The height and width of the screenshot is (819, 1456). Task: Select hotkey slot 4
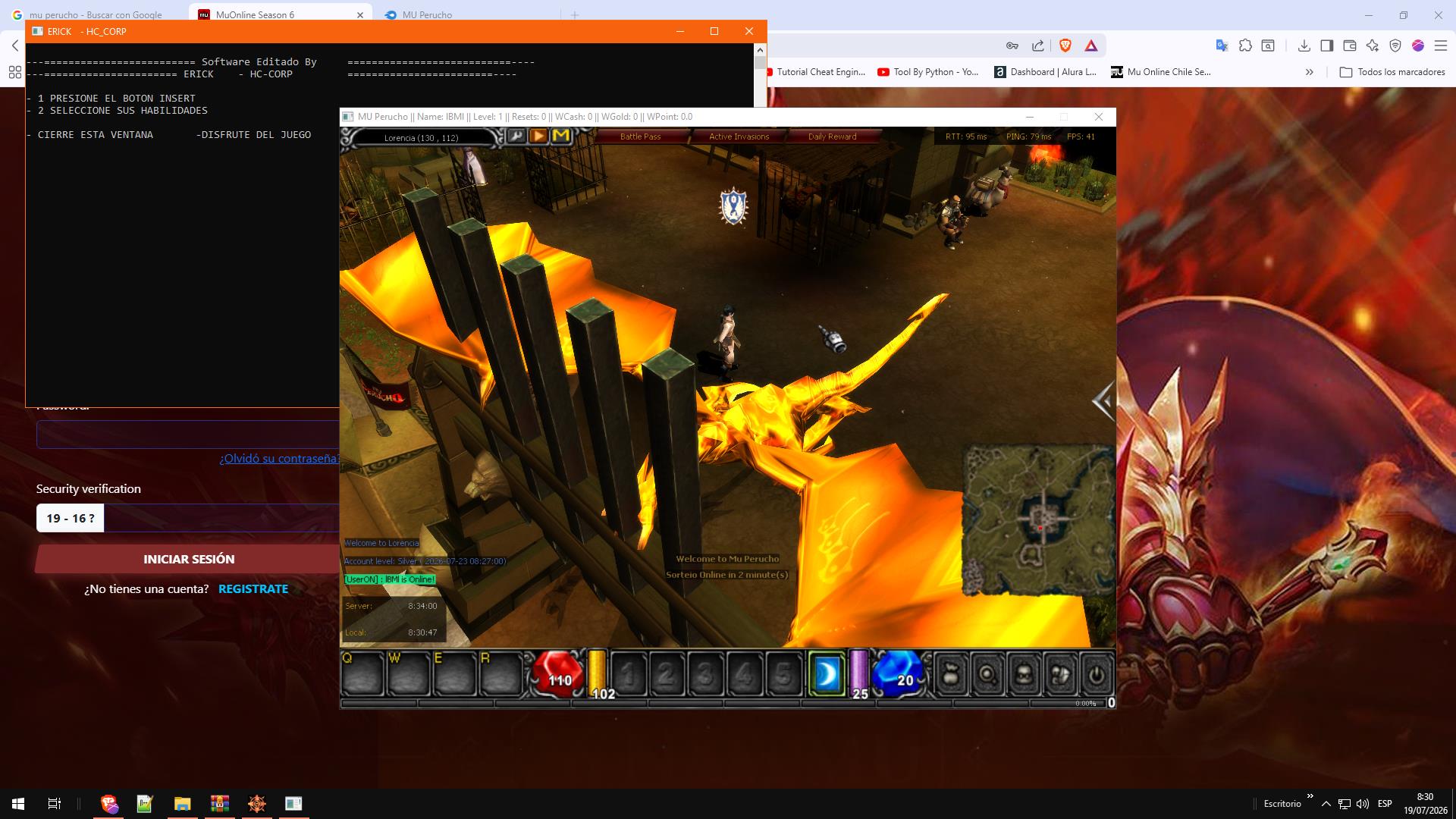point(745,673)
